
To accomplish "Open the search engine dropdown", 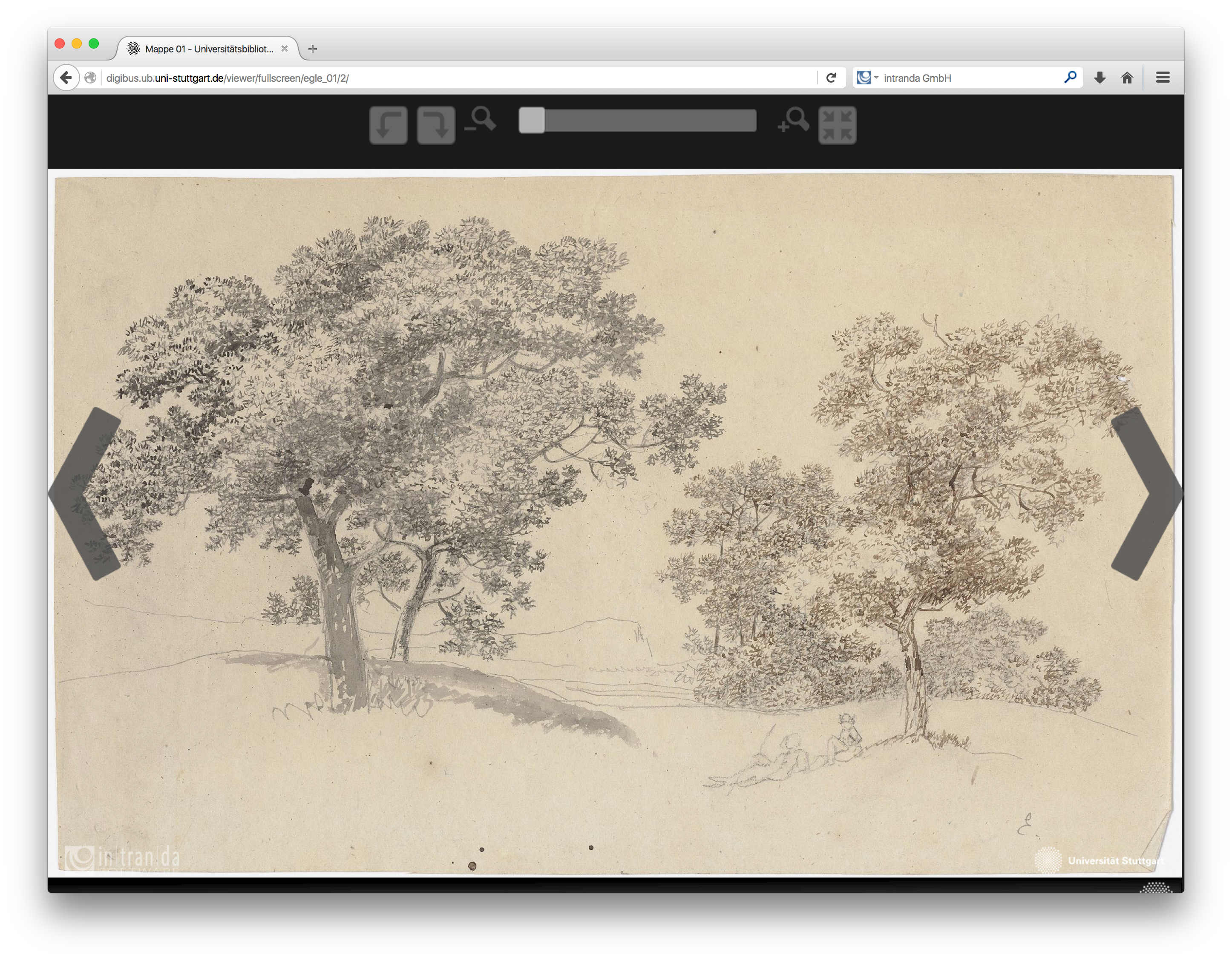I will tap(868, 78).
